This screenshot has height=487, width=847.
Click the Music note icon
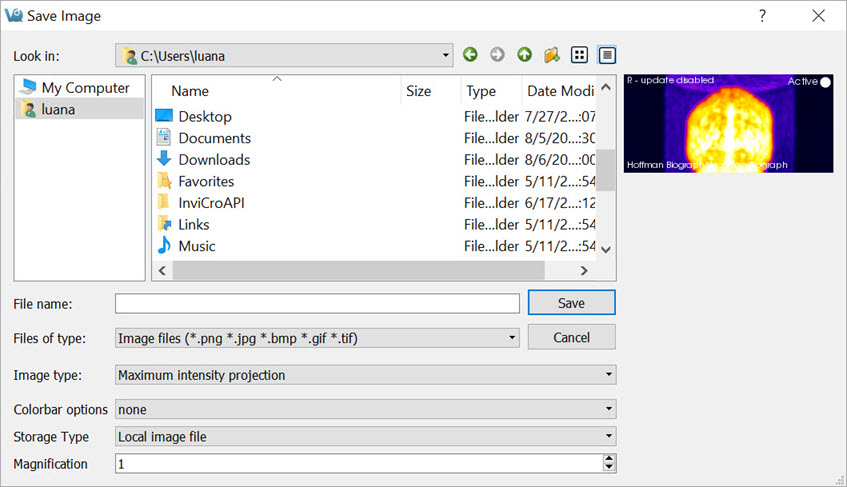[x=164, y=245]
